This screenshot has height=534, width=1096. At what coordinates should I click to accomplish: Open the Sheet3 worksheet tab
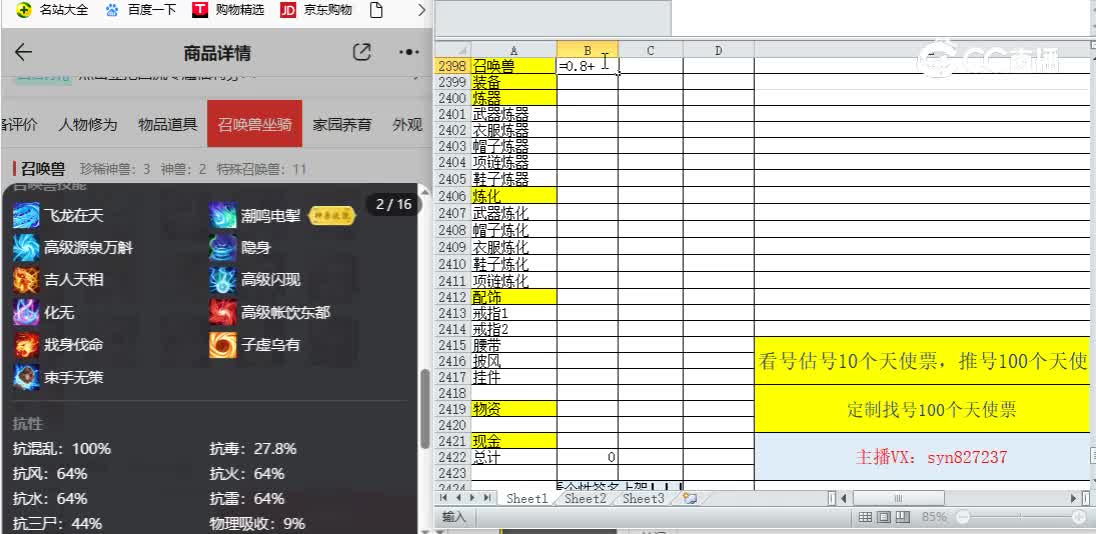tap(643, 498)
